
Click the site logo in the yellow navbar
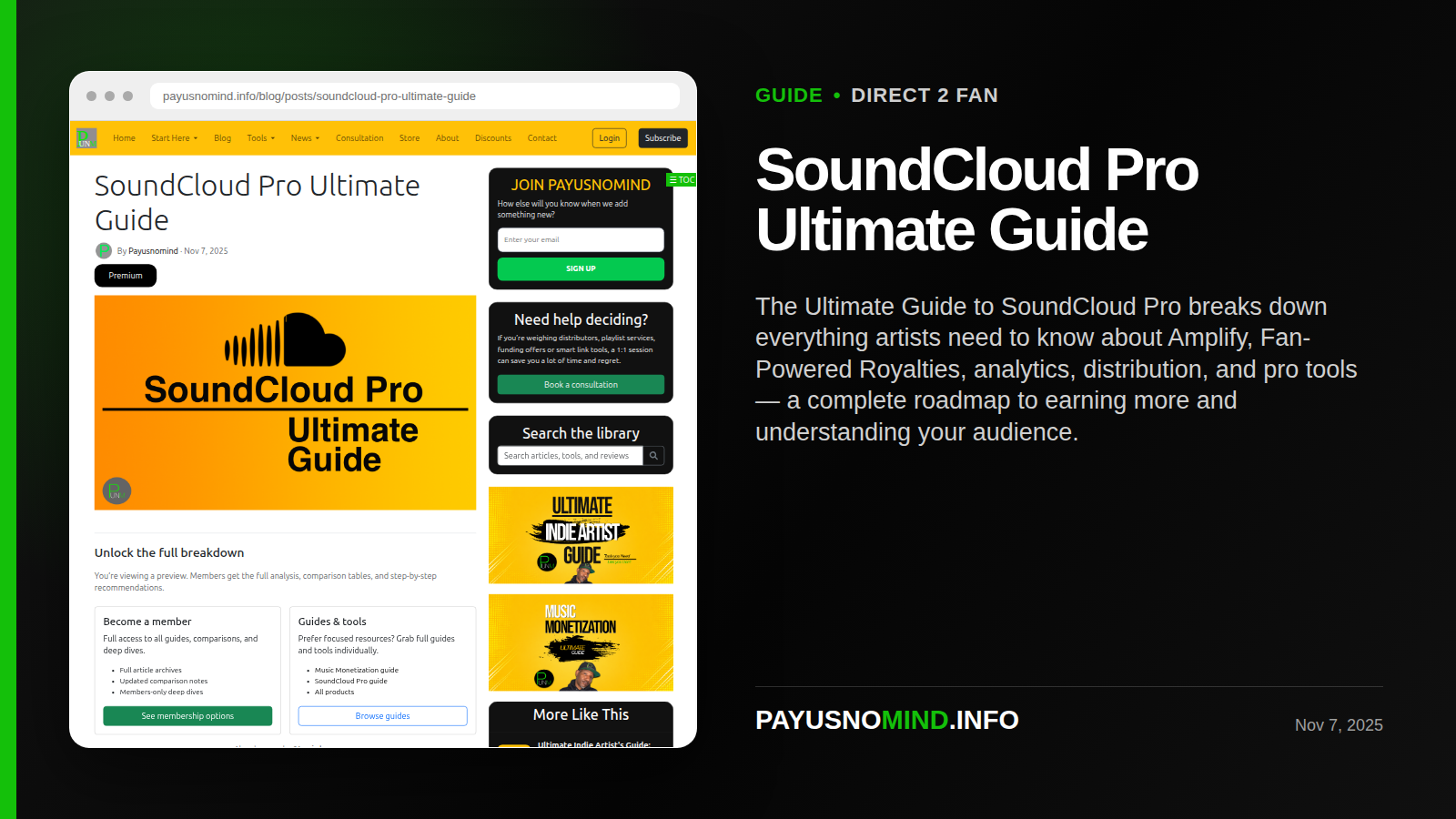pyautogui.click(x=86, y=138)
